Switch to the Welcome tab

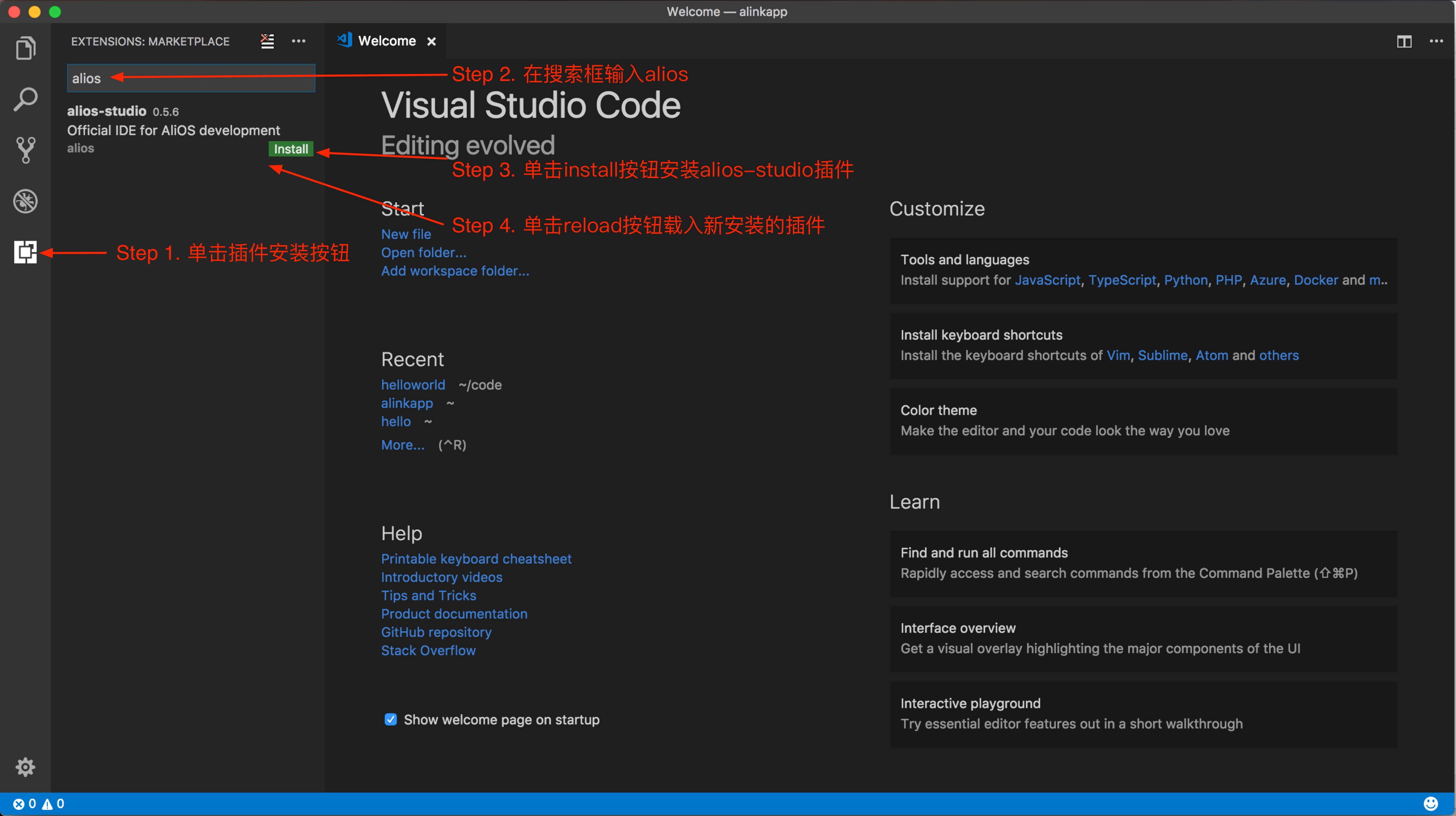387,41
